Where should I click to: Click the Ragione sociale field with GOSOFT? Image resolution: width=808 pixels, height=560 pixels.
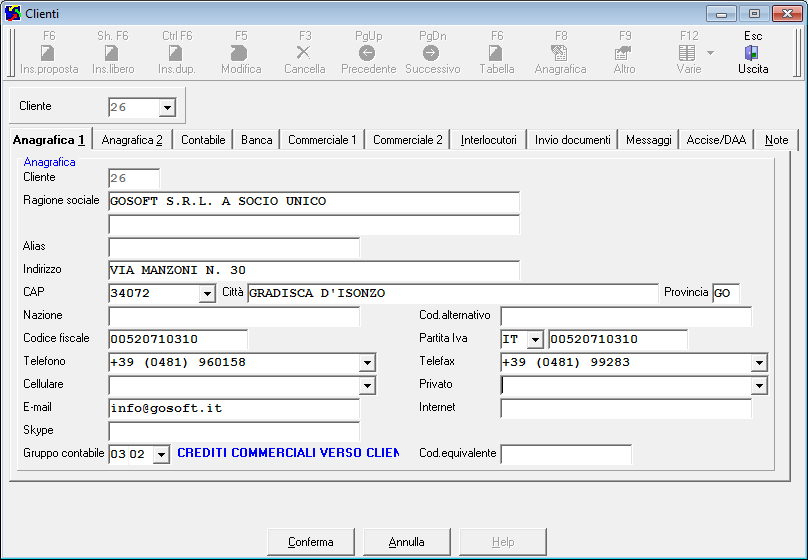click(314, 201)
